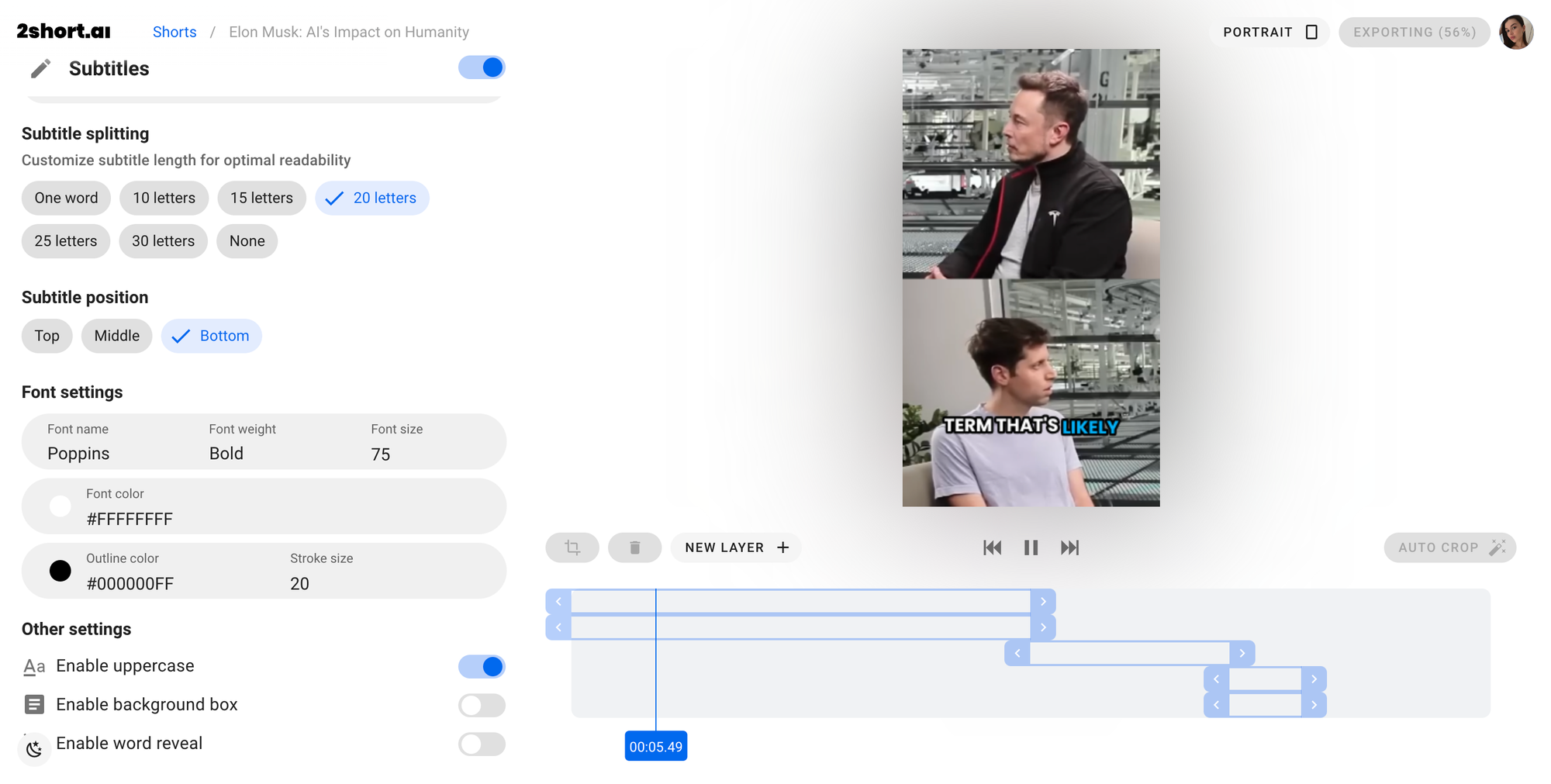Click the dark mode moon icon

pos(34,749)
